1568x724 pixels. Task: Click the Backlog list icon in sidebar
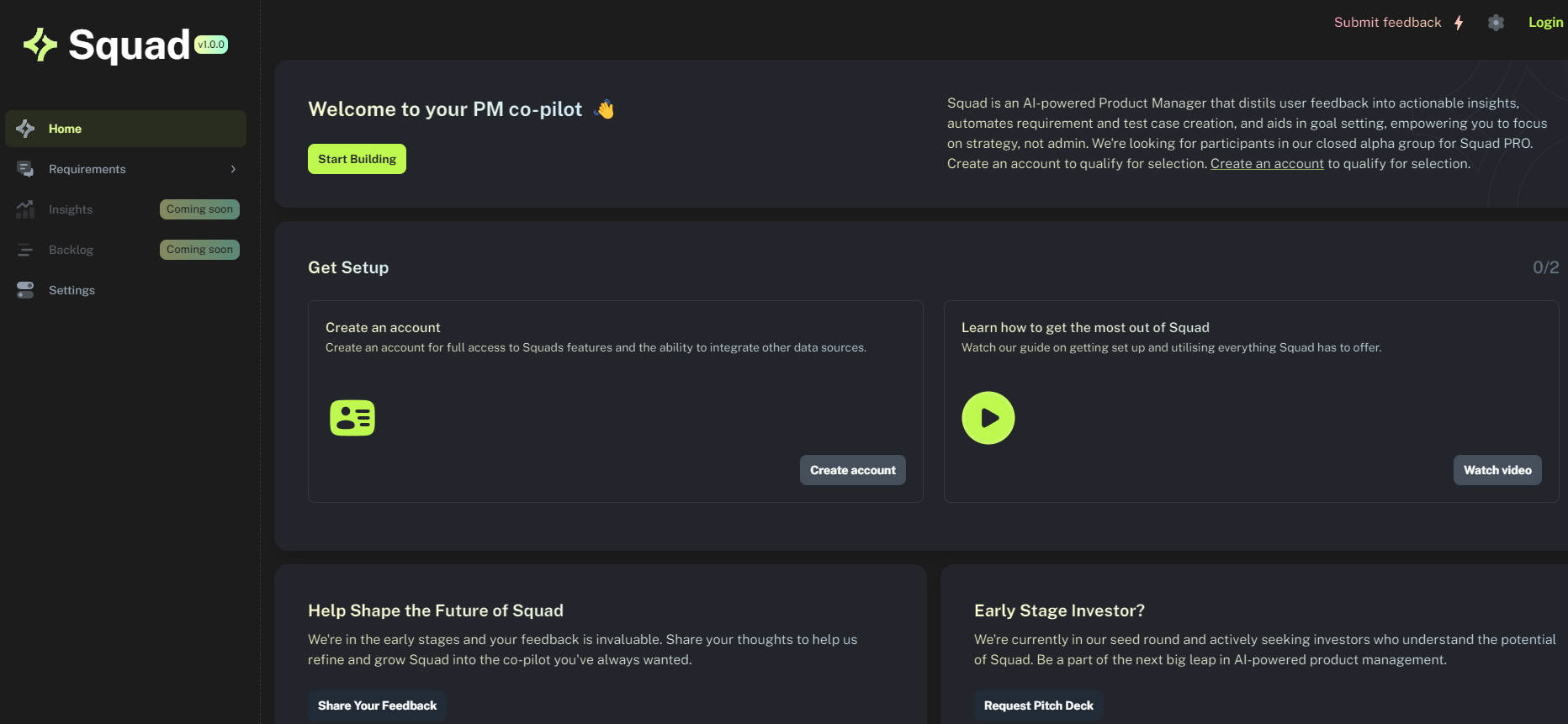tap(25, 250)
